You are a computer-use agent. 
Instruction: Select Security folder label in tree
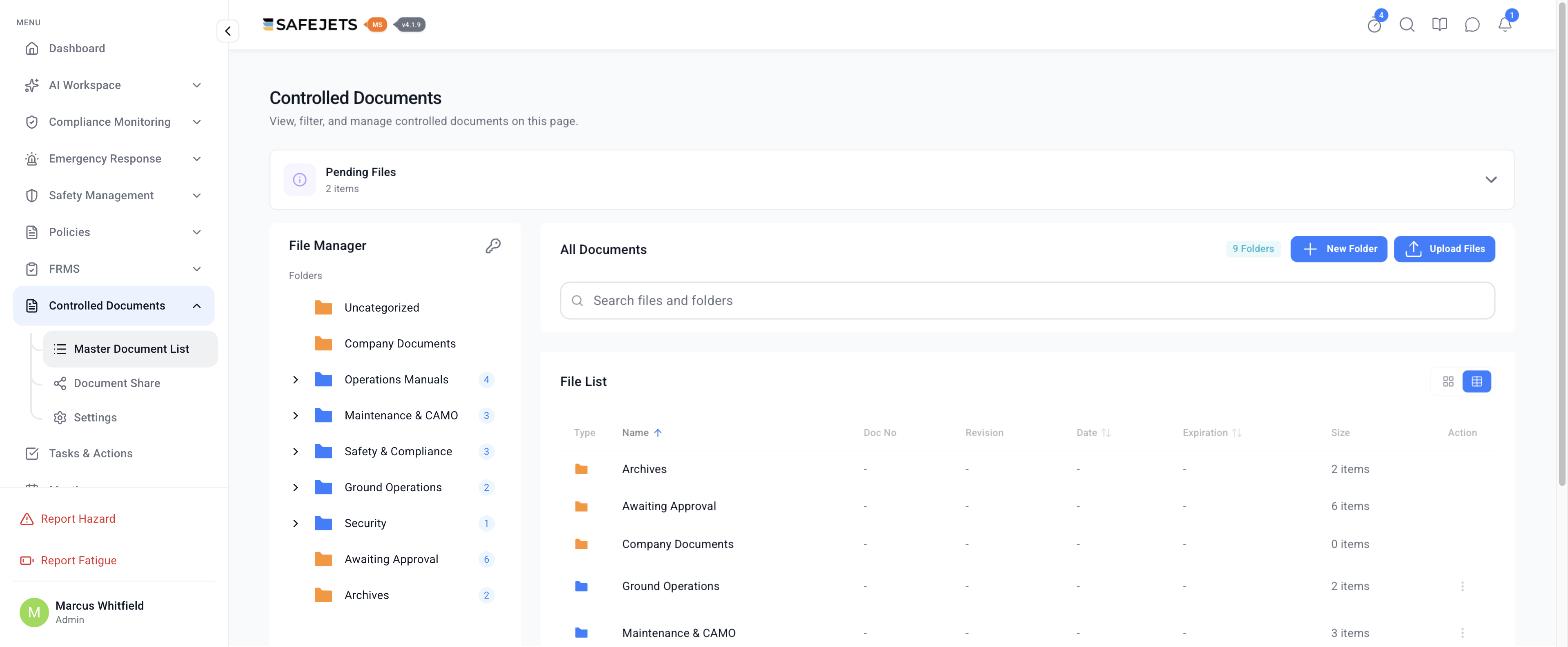(365, 524)
